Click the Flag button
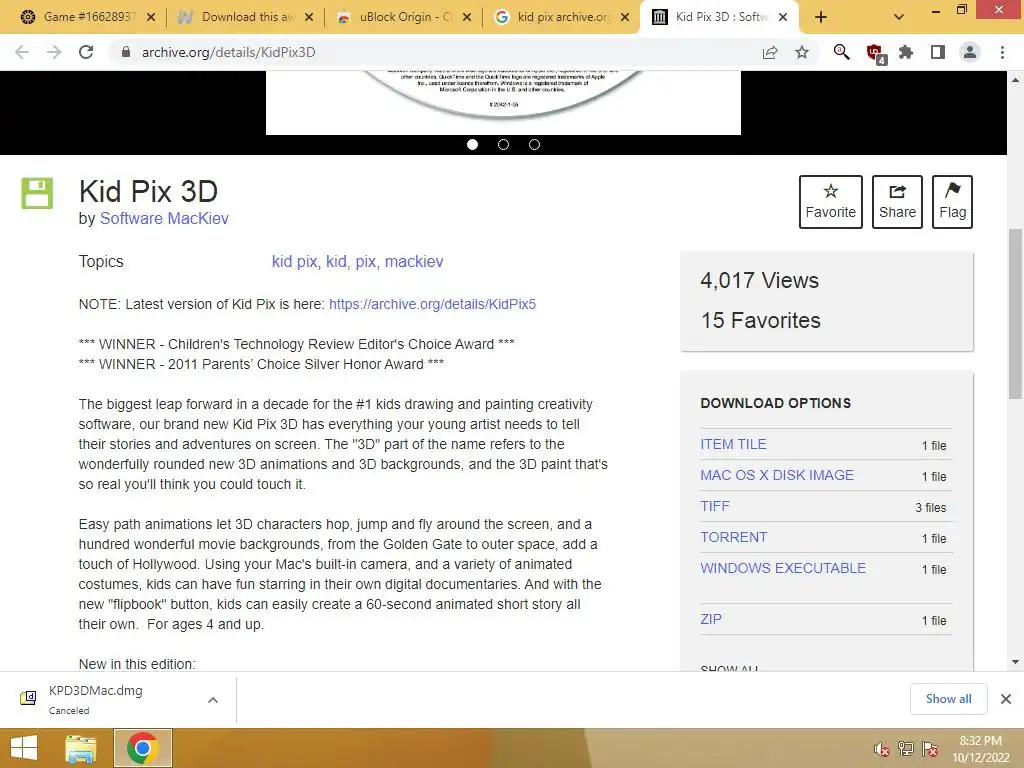This screenshot has width=1024, height=768. (952, 202)
